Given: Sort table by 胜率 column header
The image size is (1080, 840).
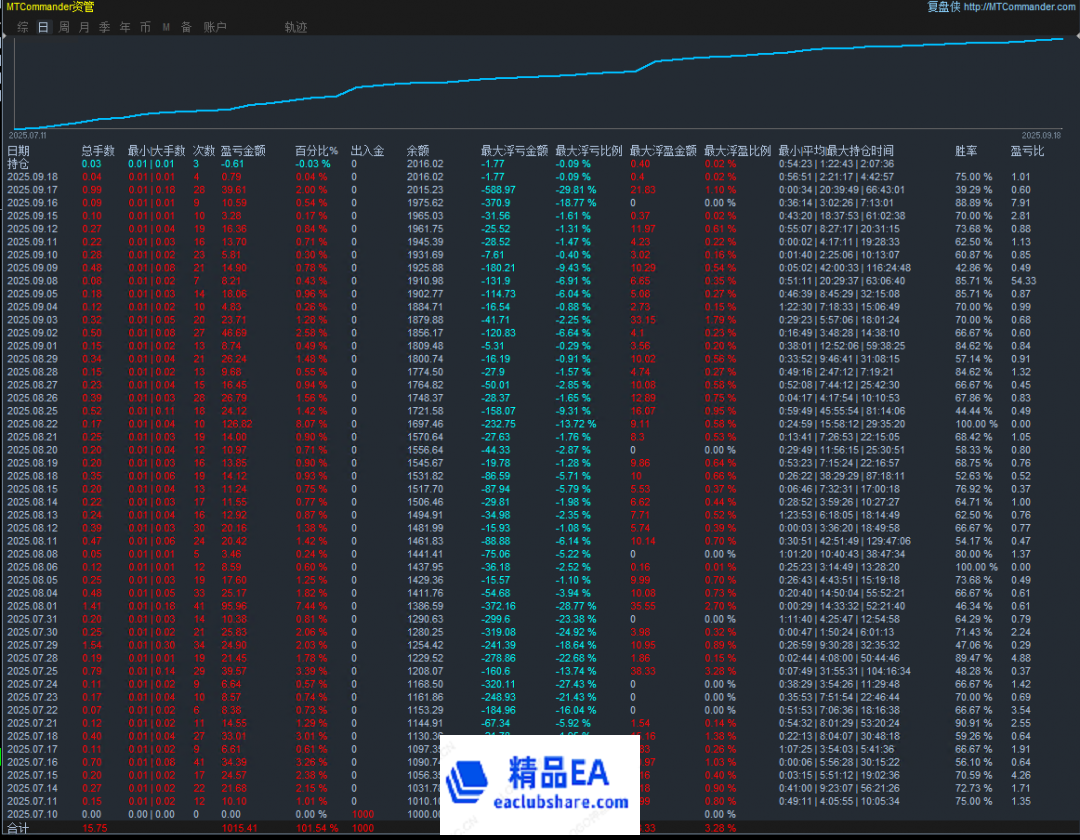Looking at the screenshot, I should coord(966,151).
